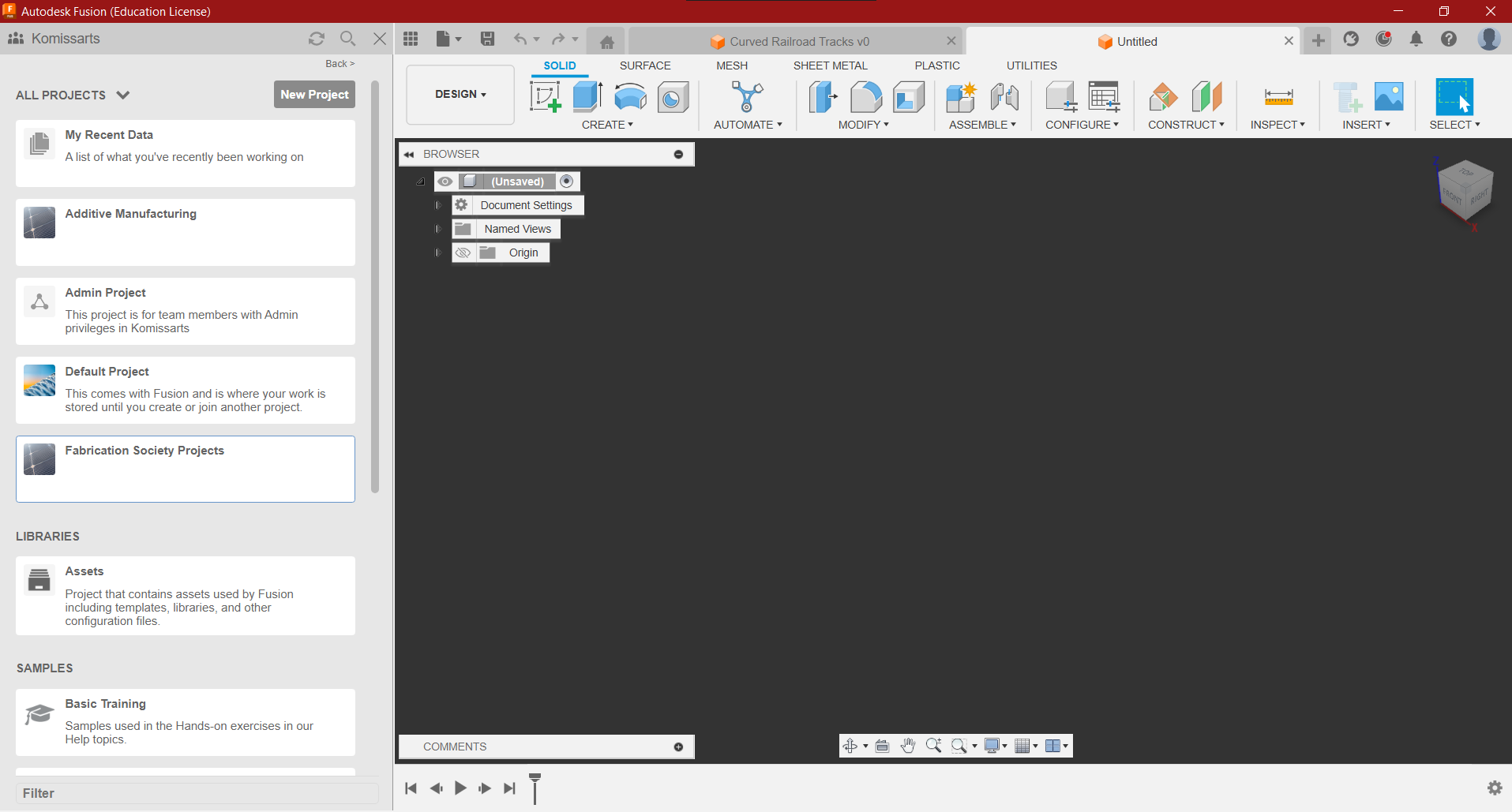This screenshot has width=1512, height=812.
Task: Open the Display Settings dropdown
Action: (x=996, y=746)
